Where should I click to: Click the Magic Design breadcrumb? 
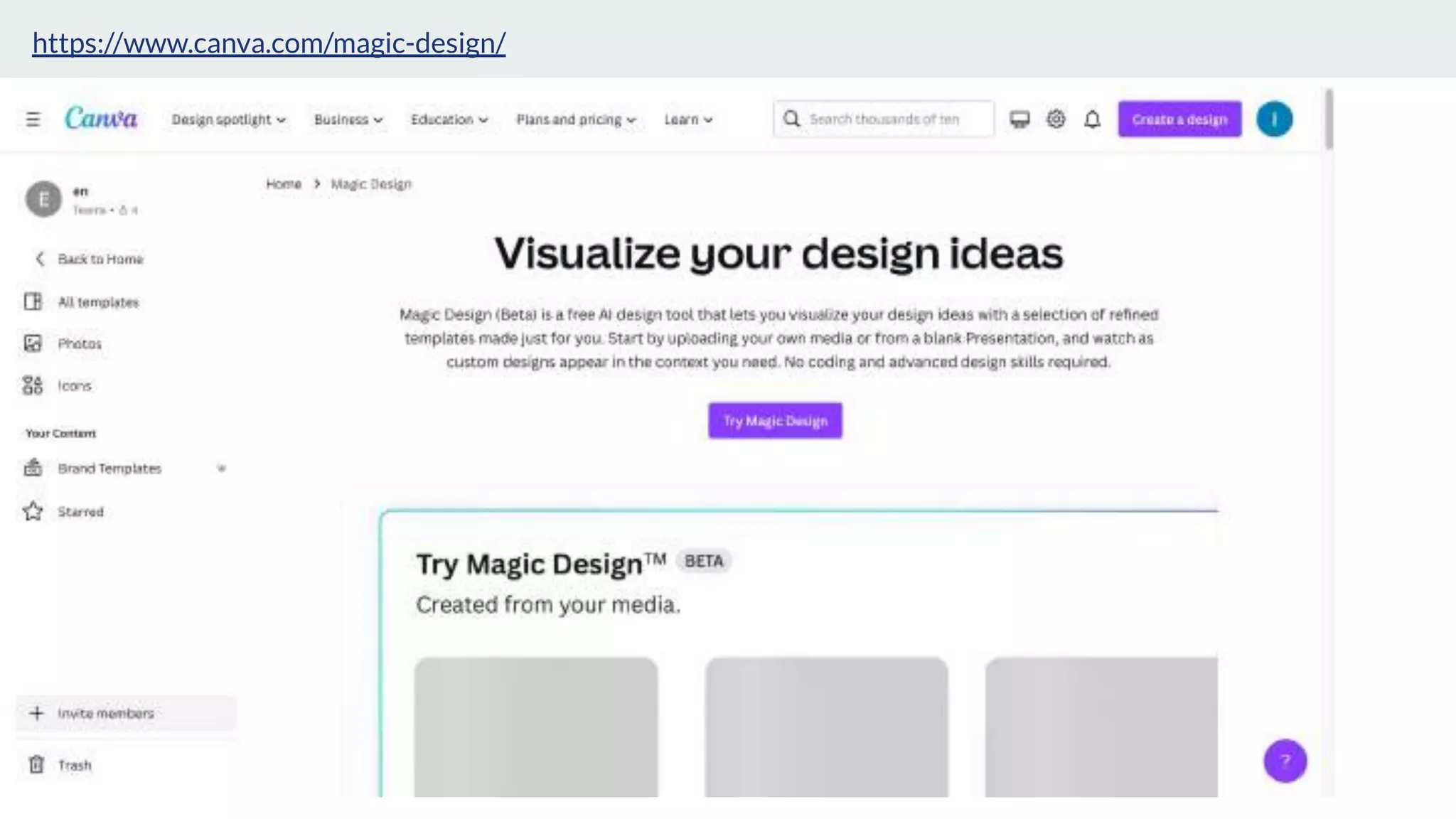pyautogui.click(x=371, y=184)
